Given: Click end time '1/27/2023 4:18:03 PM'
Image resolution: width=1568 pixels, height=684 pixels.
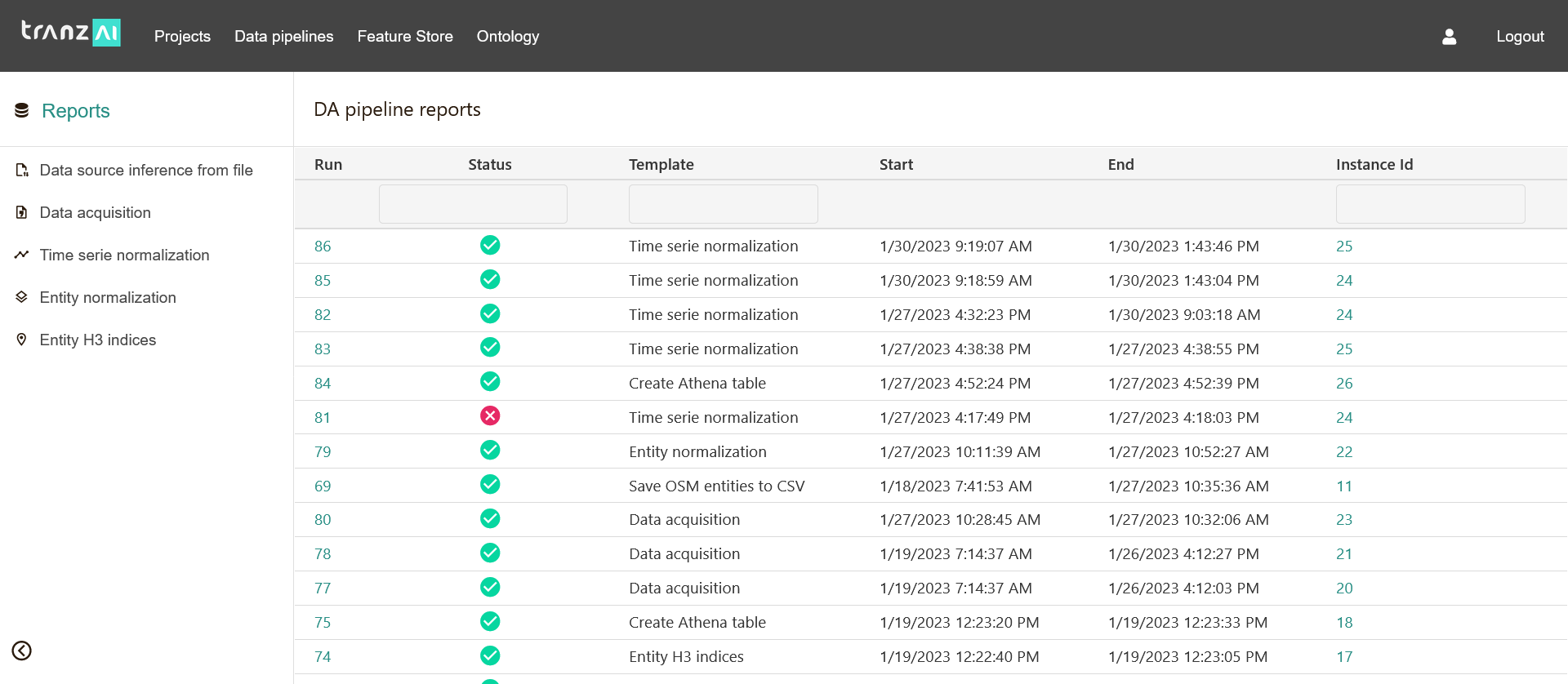Looking at the screenshot, I should pos(1183,418).
